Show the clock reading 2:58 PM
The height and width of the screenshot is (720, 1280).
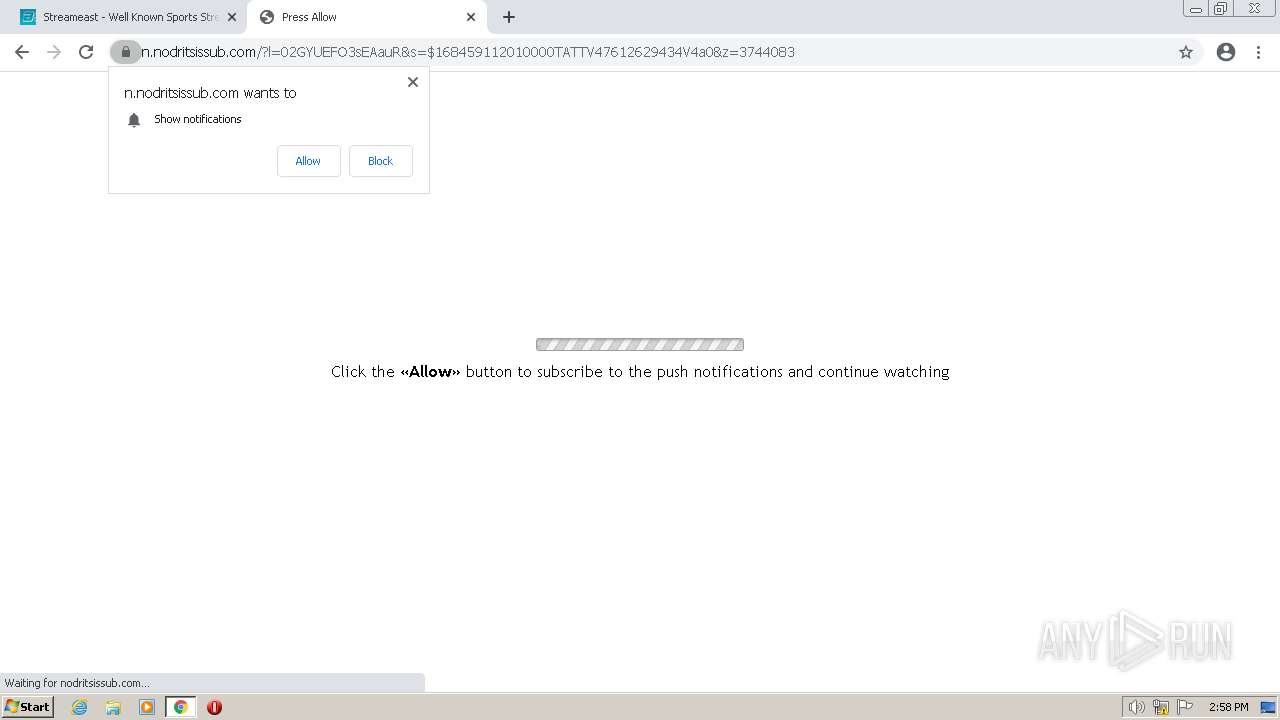pos(1228,707)
